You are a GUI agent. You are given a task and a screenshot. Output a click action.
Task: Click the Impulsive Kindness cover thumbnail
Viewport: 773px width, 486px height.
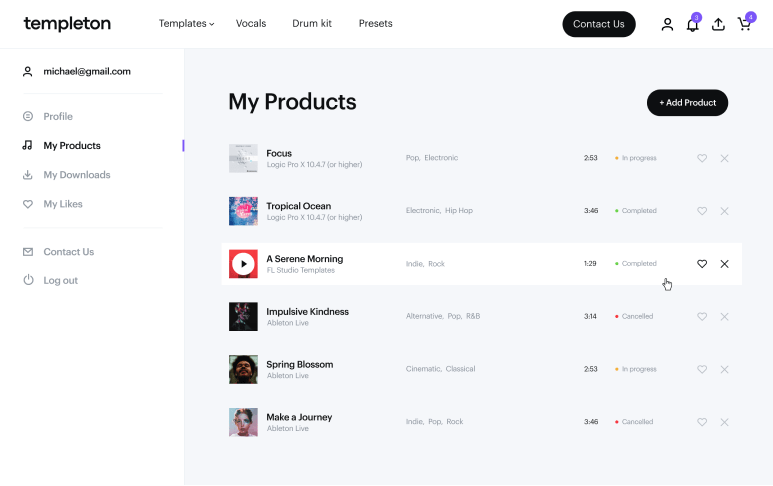click(243, 317)
